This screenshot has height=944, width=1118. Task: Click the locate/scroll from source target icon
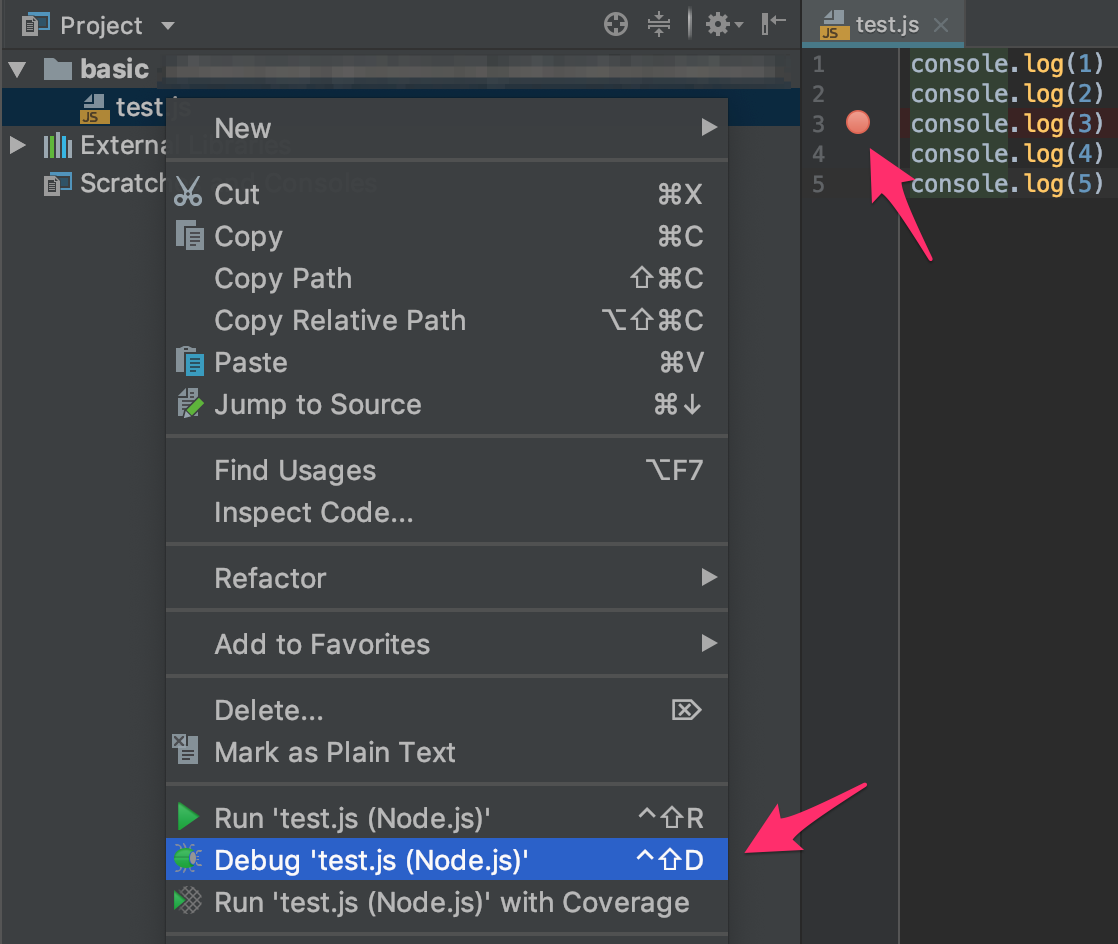616,24
